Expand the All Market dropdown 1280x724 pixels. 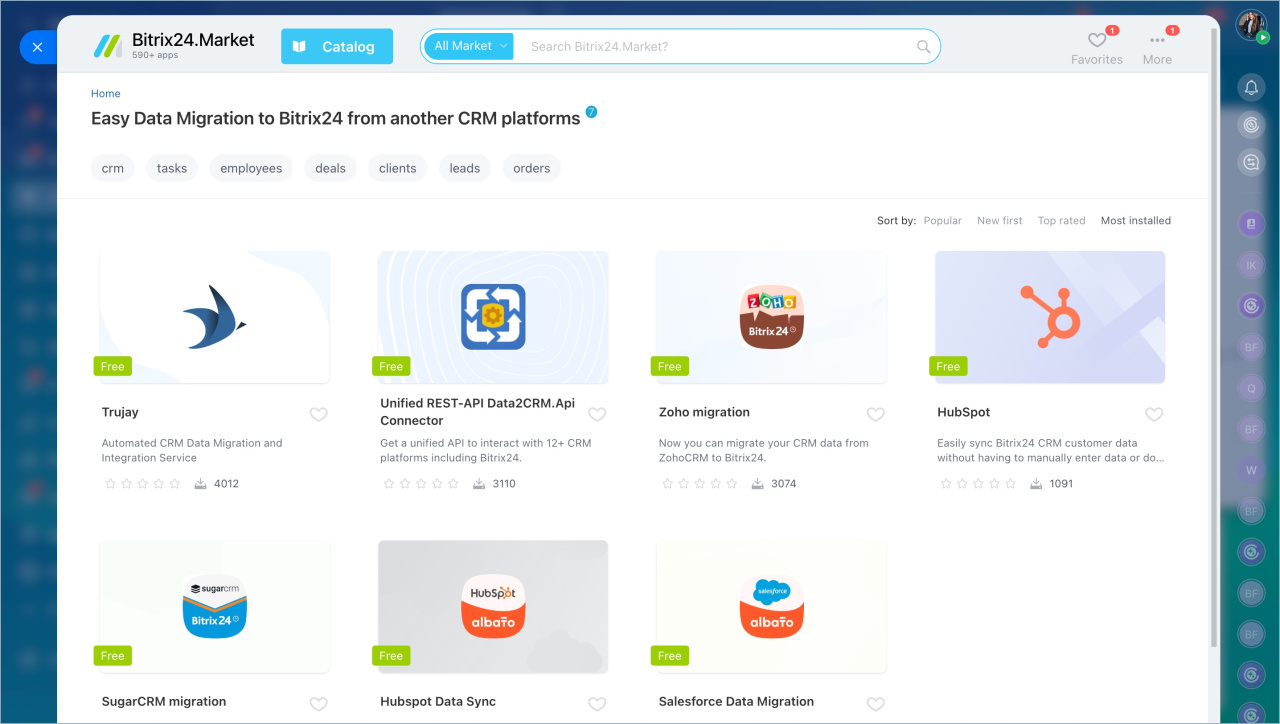(x=469, y=46)
